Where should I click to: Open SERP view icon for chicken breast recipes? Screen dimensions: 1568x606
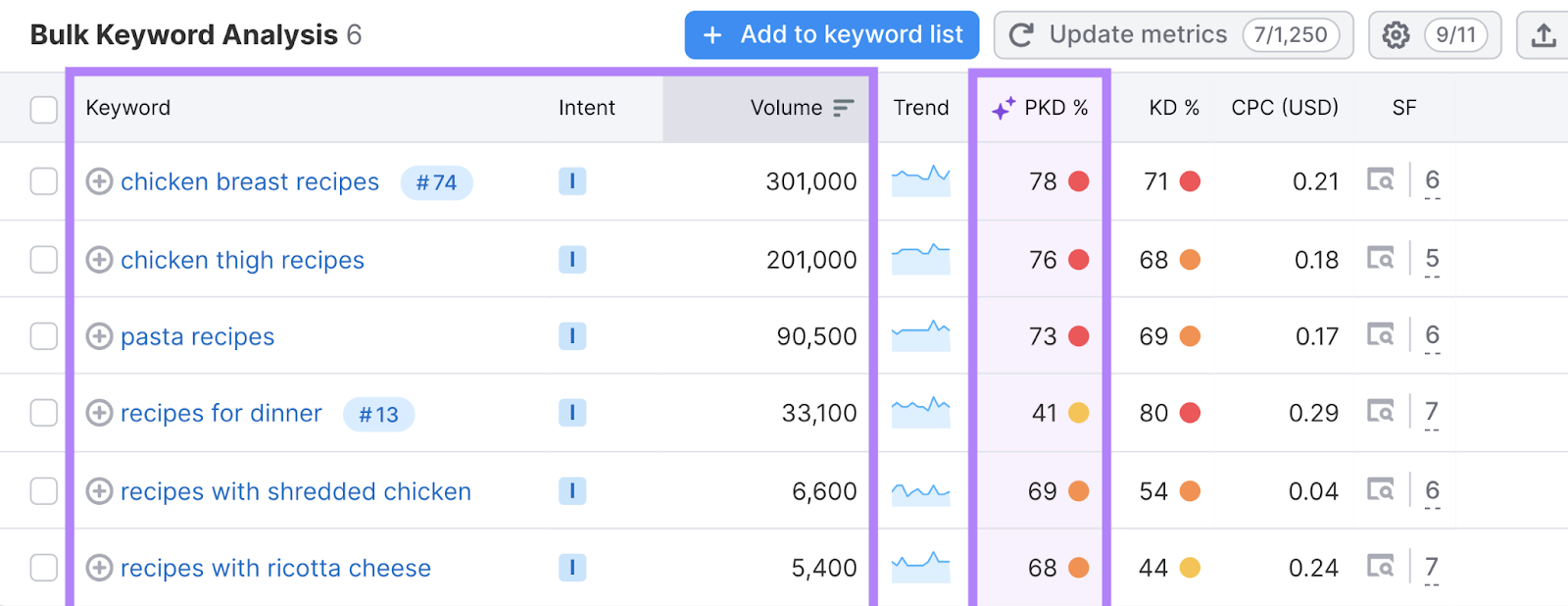[1381, 180]
